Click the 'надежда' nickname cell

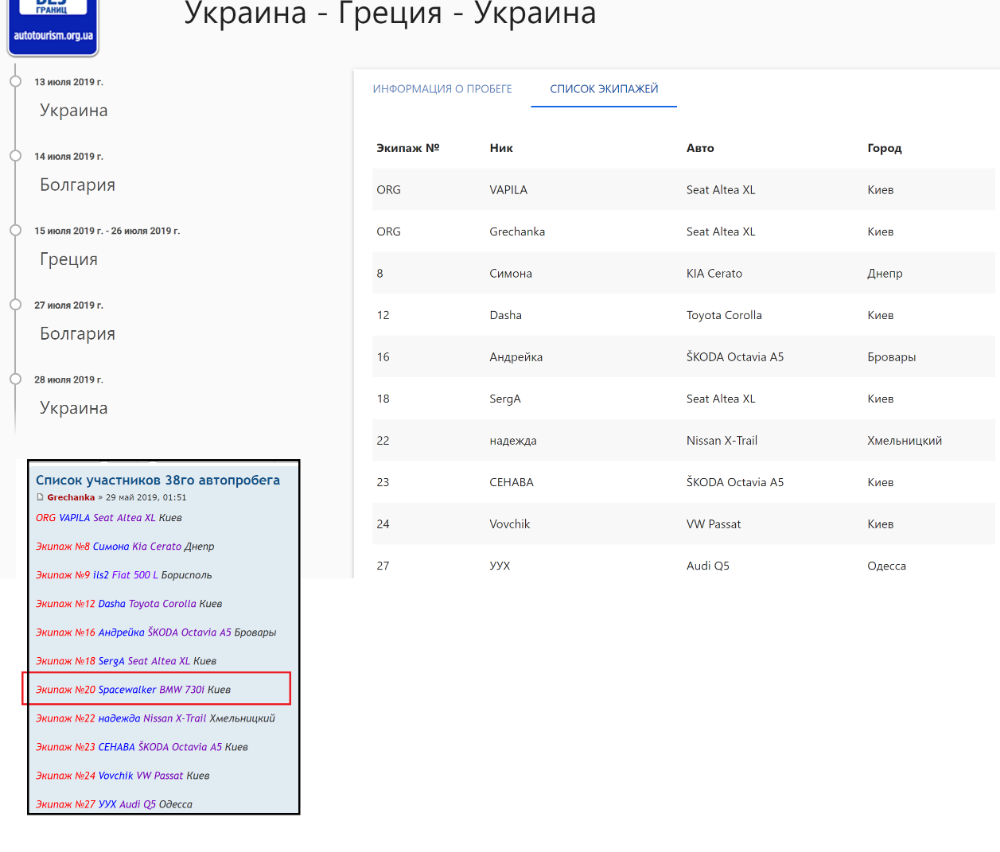(513, 441)
